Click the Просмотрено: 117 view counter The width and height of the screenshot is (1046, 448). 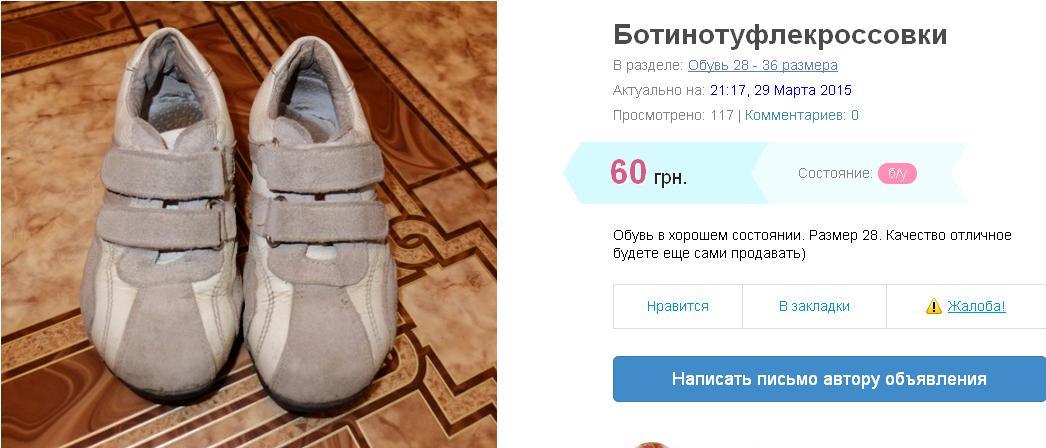[x=673, y=115]
